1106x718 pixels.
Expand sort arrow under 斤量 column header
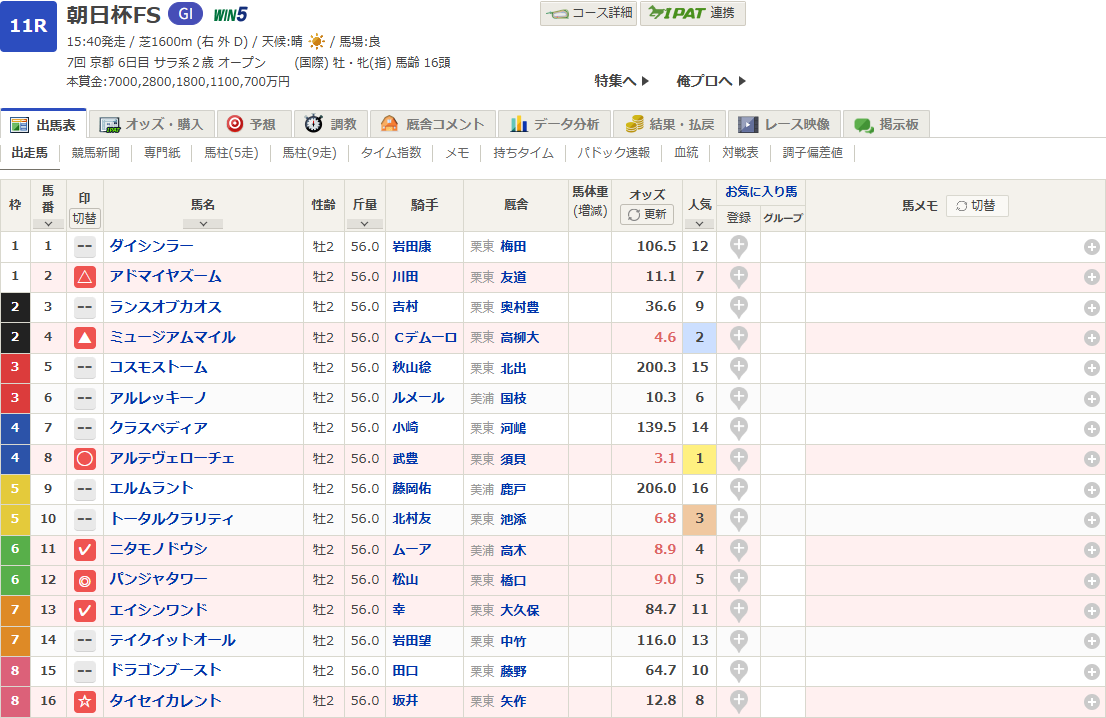pyautogui.click(x=364, y=224)
